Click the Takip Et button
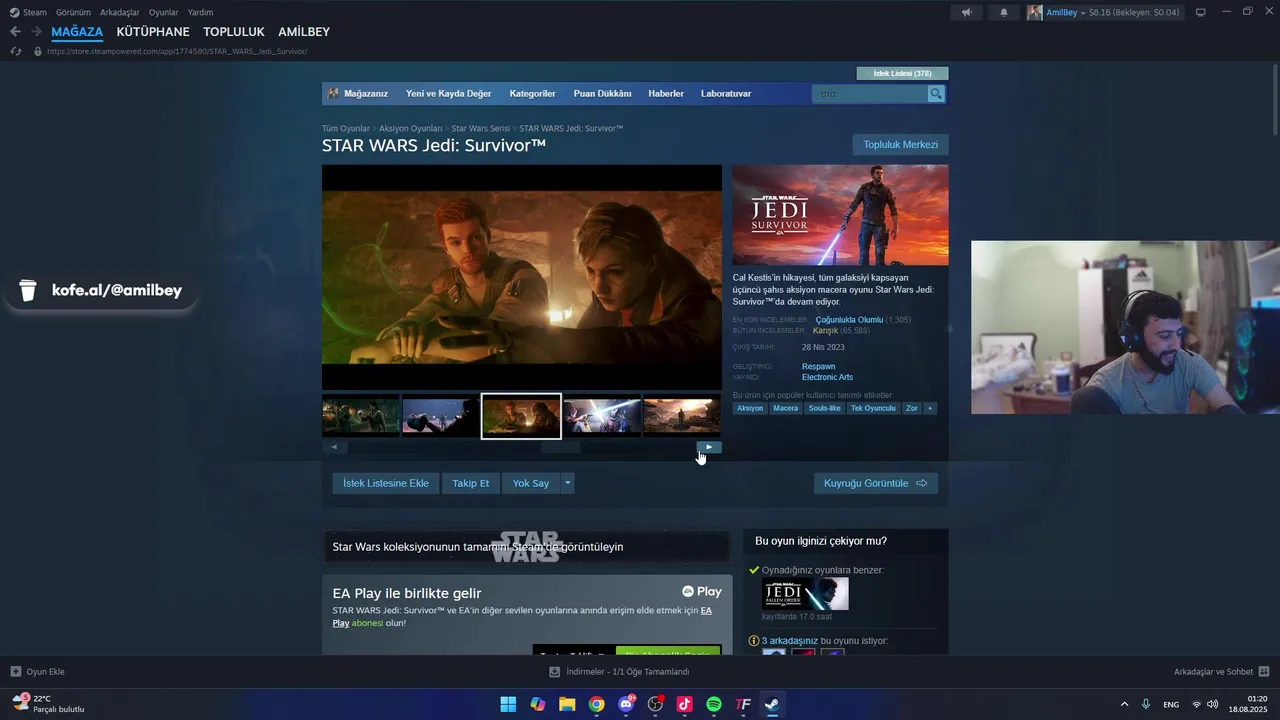Screen dimensions: 1280x720 tap(471, 483)
